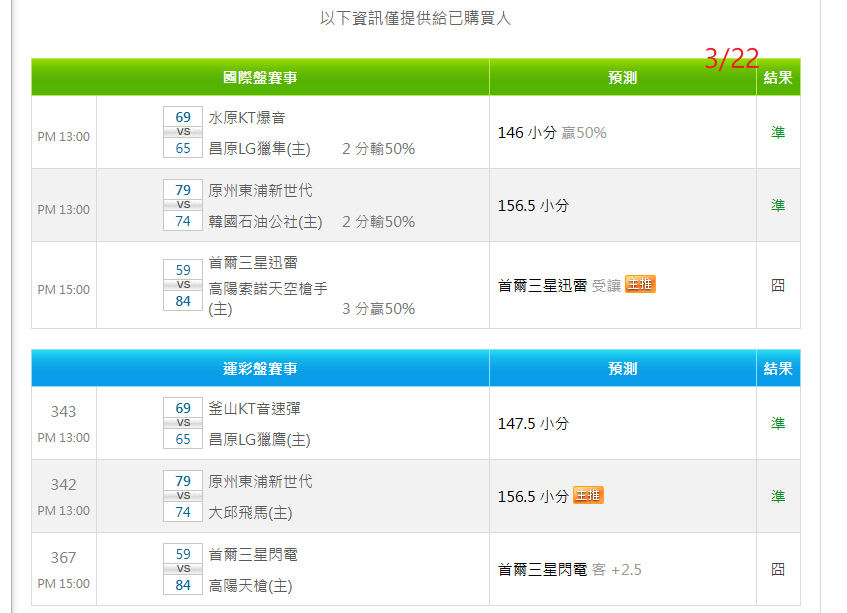Select team name 昌原LG獵鷹(主)

259,440
